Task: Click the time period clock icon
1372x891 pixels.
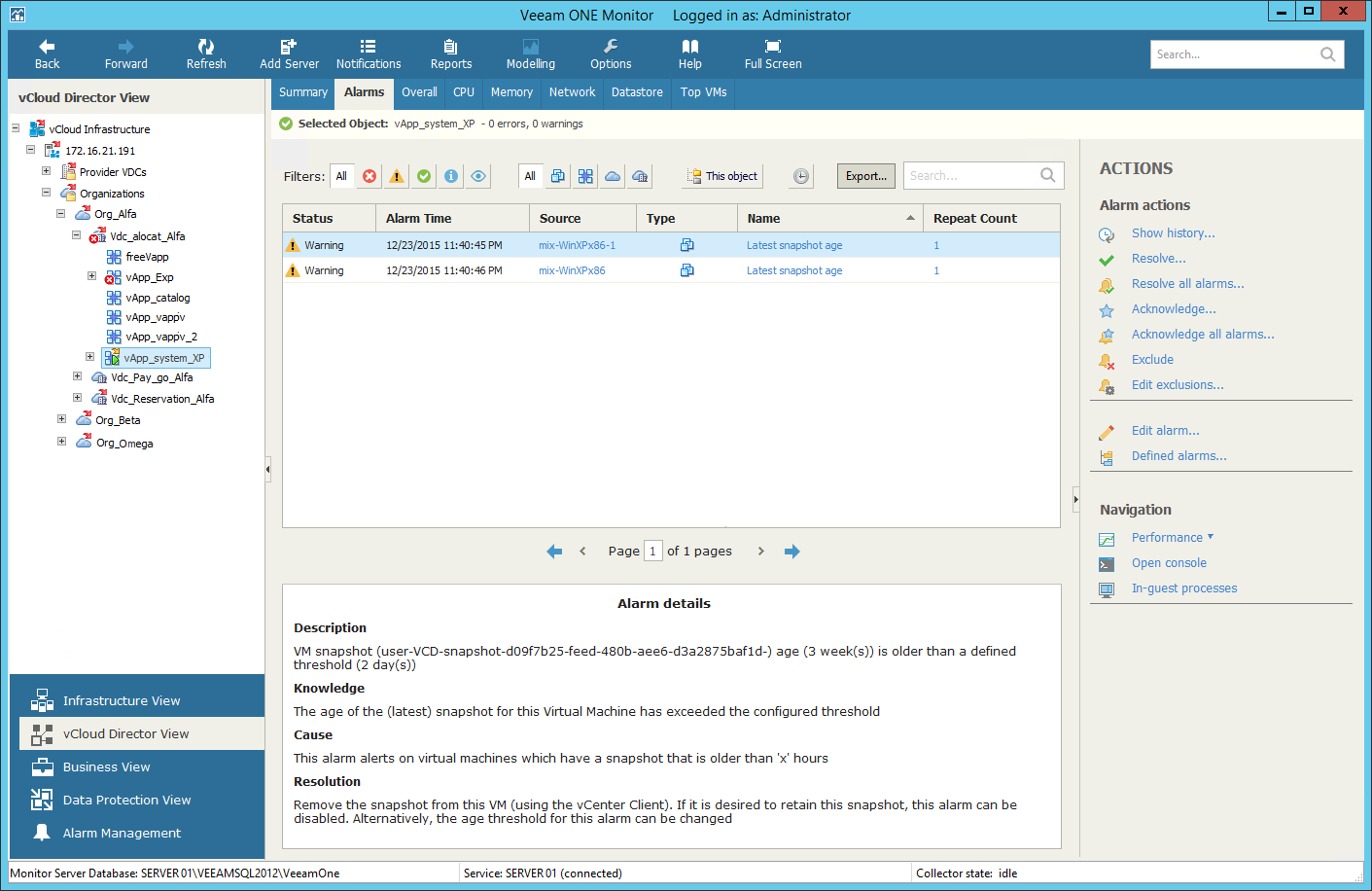Action: pyautogui.click(x=801, y=176)
